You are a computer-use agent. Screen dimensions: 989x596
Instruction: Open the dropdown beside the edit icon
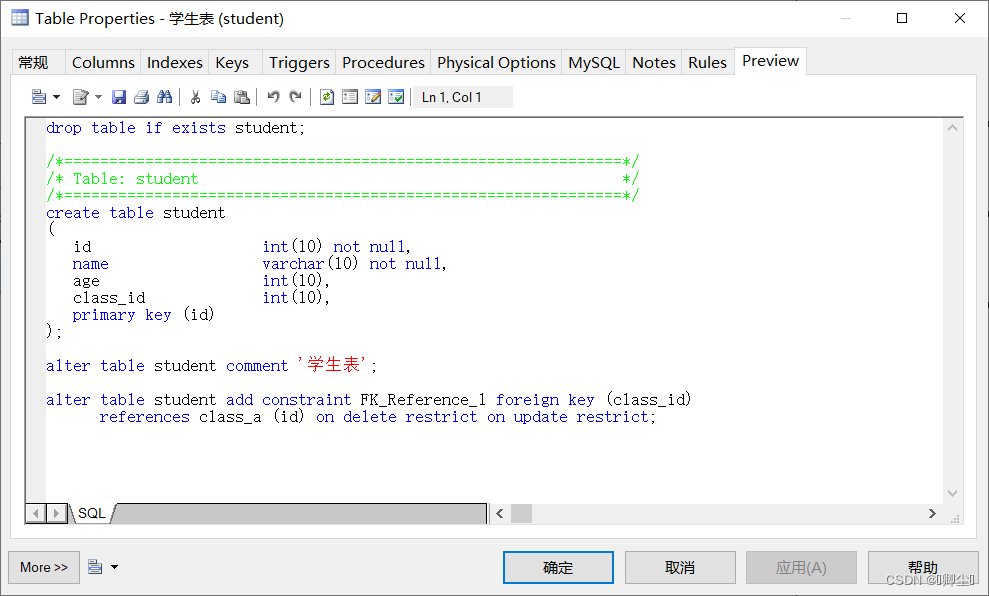pyautogui.click(x=97, y=96)
